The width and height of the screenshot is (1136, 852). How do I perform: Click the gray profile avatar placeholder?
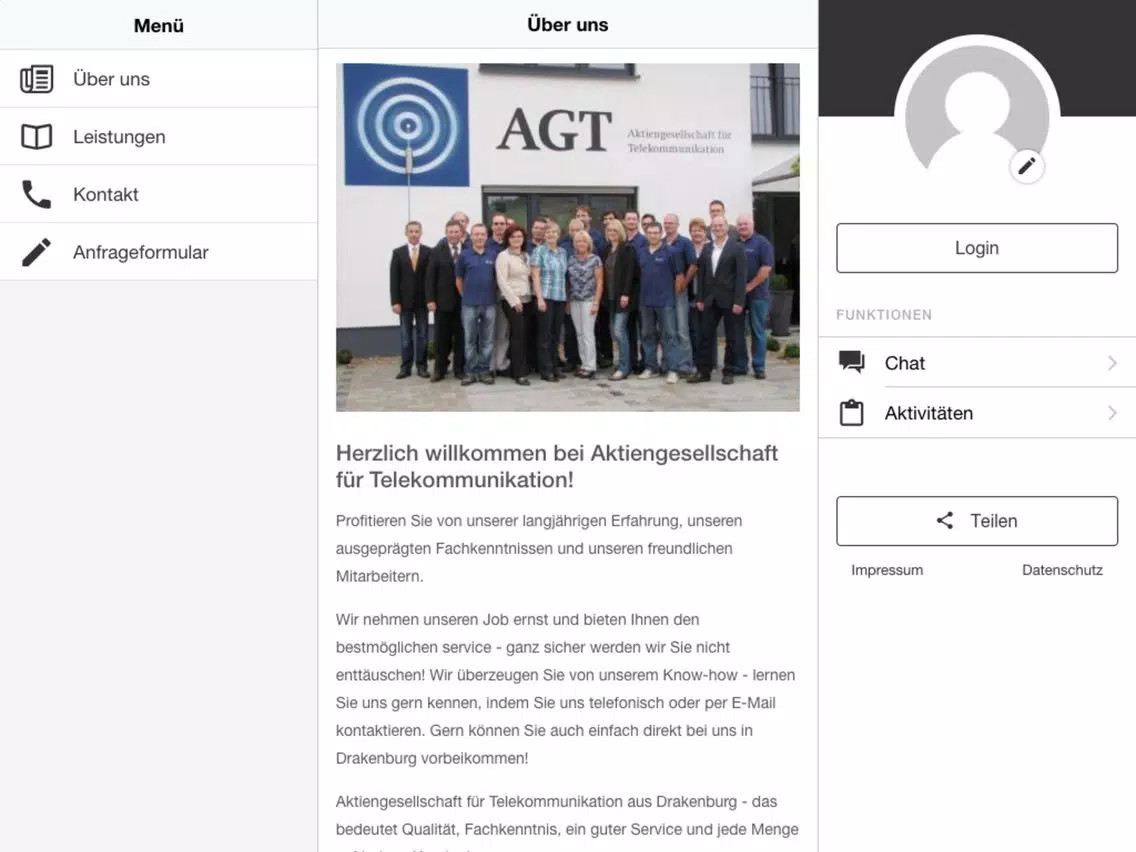pos(977,117)
